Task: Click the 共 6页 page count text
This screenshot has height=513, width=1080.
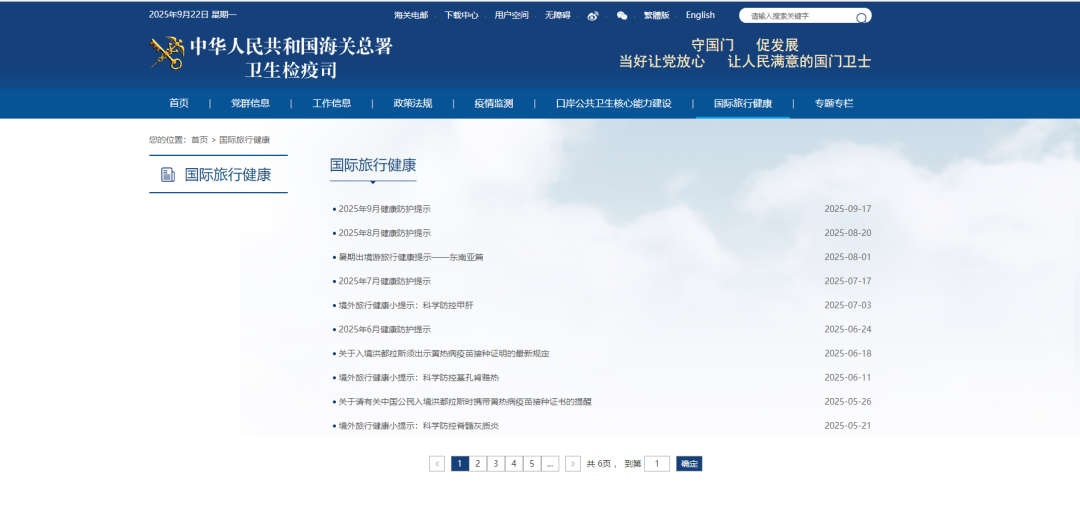Action: pos(599,464)
